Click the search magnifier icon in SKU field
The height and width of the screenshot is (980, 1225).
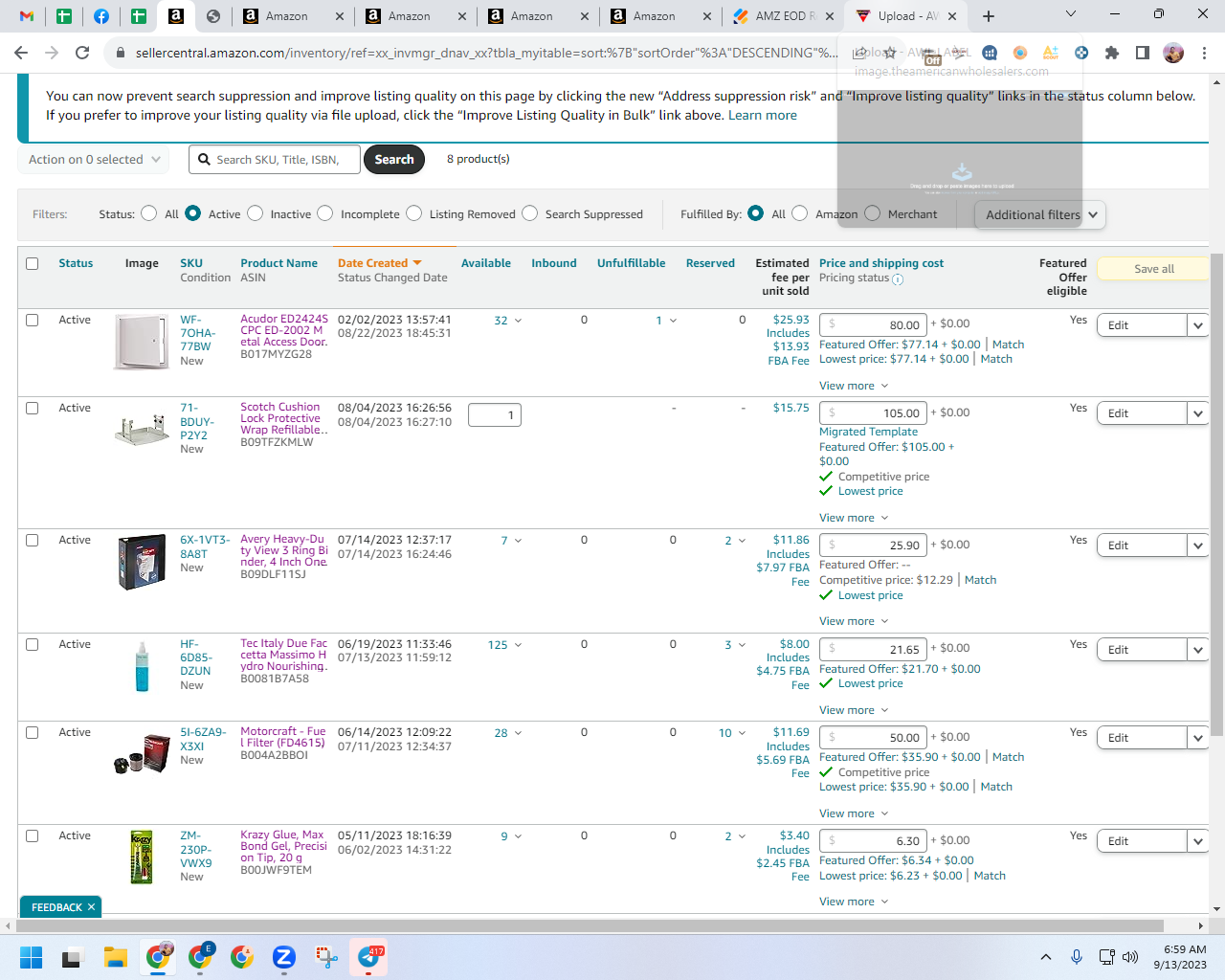[204, 160]
